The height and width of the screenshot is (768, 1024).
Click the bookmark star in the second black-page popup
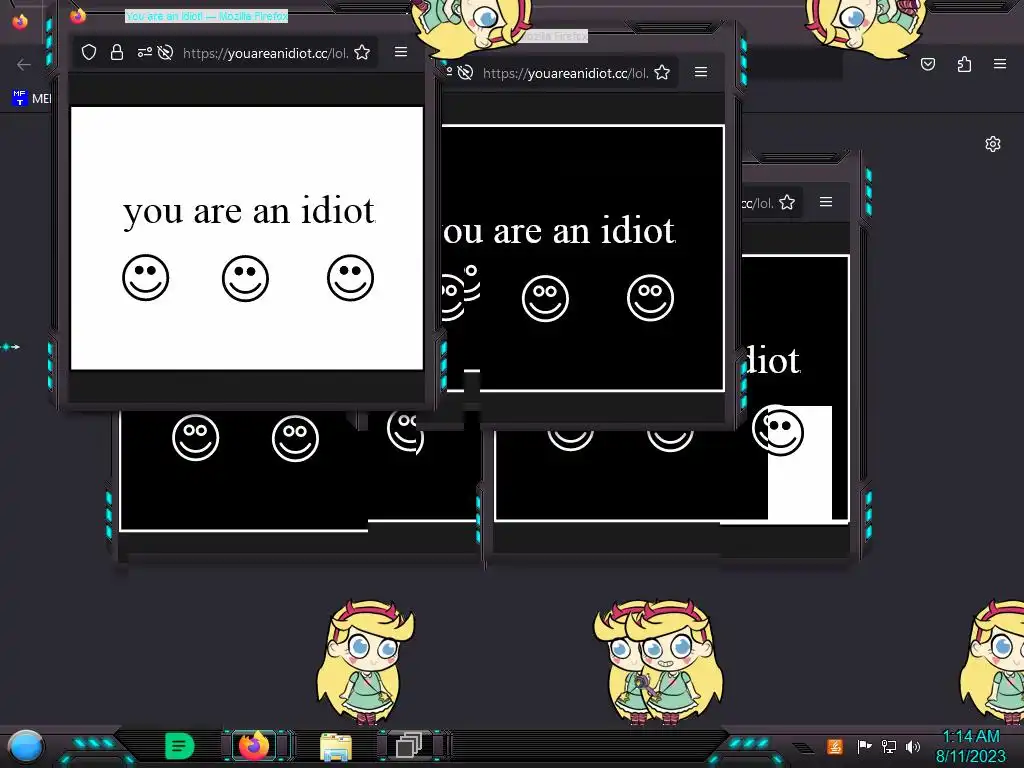pos(662,72)
